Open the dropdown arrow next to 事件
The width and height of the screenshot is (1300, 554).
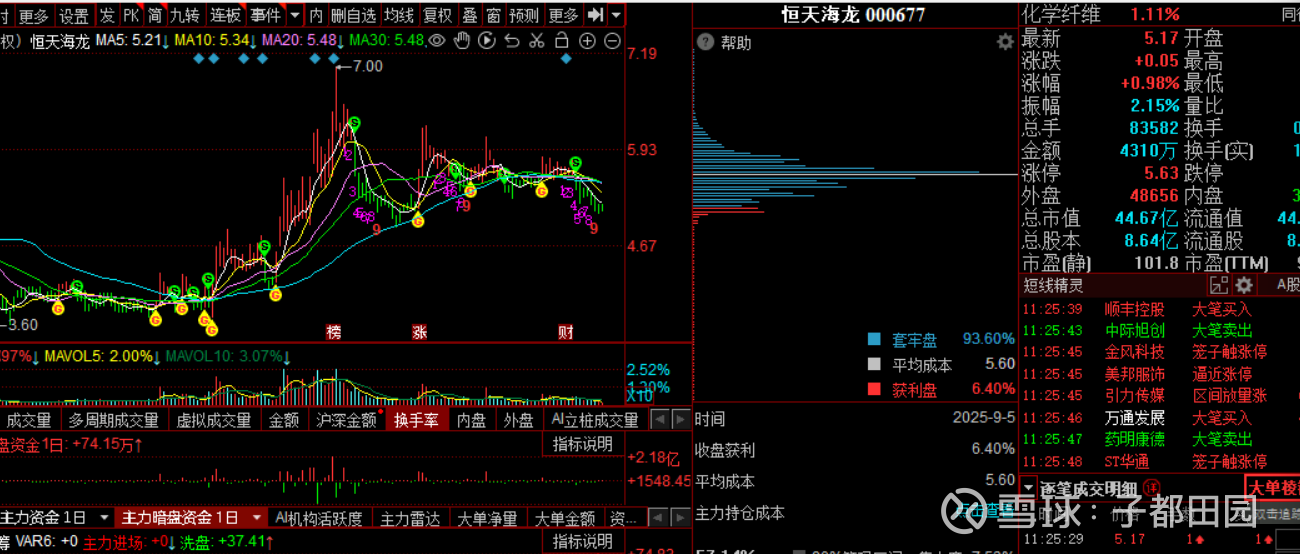[x=294, y=15]
